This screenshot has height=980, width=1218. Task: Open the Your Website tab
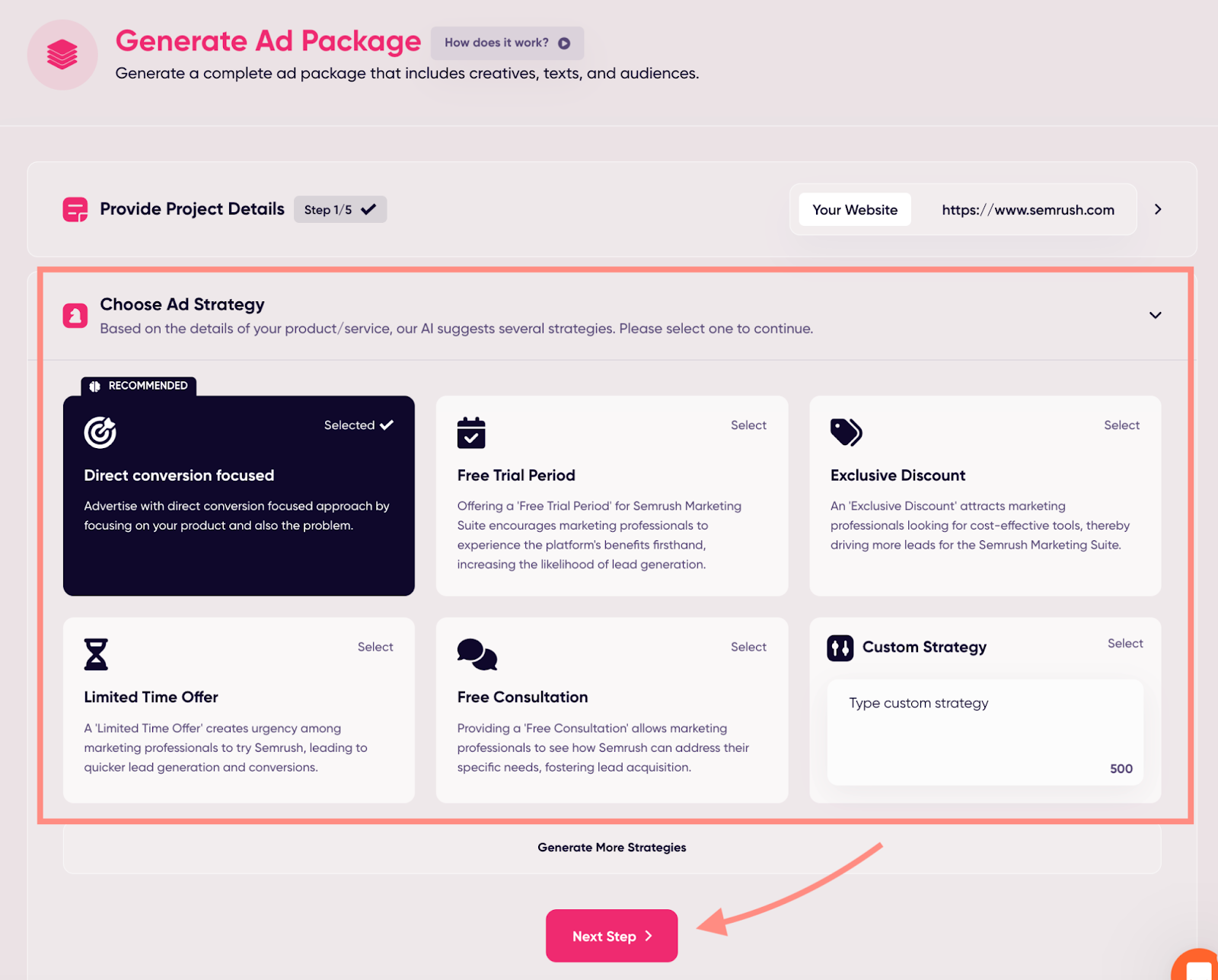click(855, 210)
